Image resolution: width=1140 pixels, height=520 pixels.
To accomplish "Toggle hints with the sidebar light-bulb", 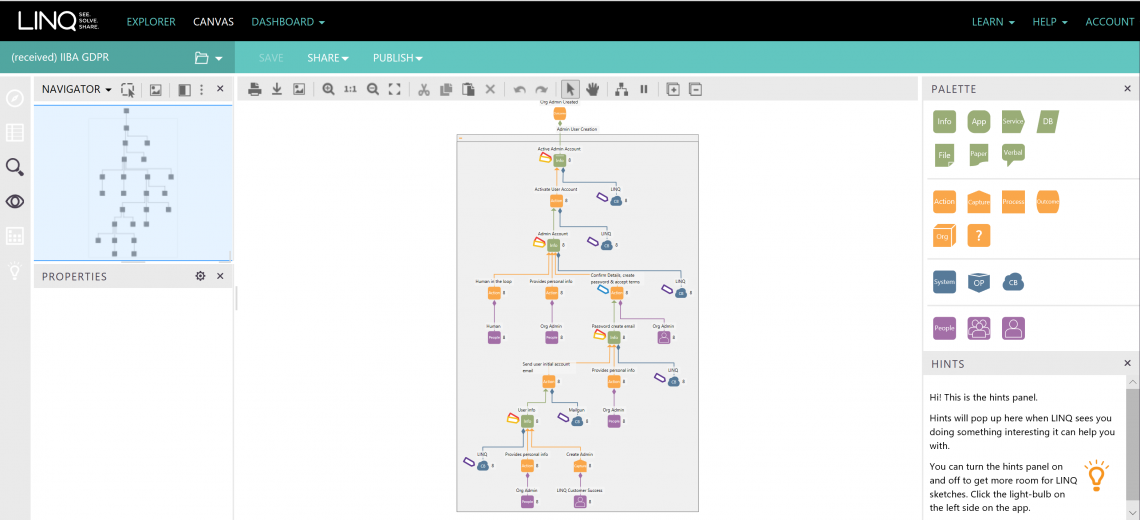I will coord(15,271).
